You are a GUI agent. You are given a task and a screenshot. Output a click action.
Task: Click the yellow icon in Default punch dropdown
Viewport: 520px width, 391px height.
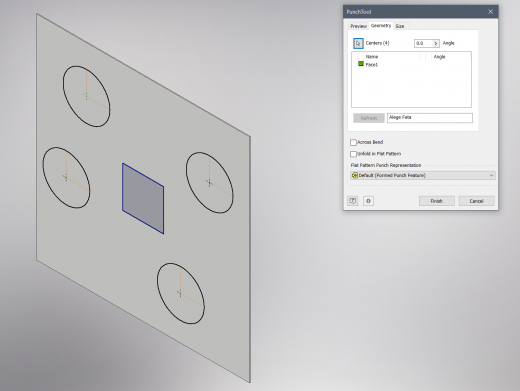355,175
